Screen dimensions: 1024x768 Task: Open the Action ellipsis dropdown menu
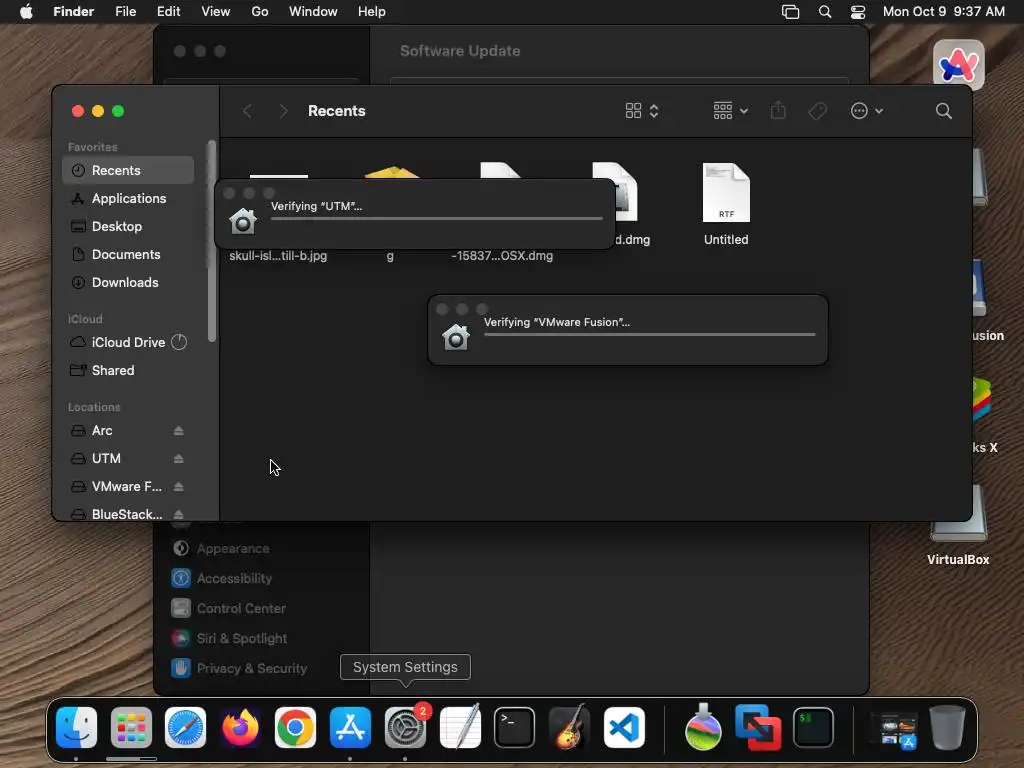(x=867, y=111)
